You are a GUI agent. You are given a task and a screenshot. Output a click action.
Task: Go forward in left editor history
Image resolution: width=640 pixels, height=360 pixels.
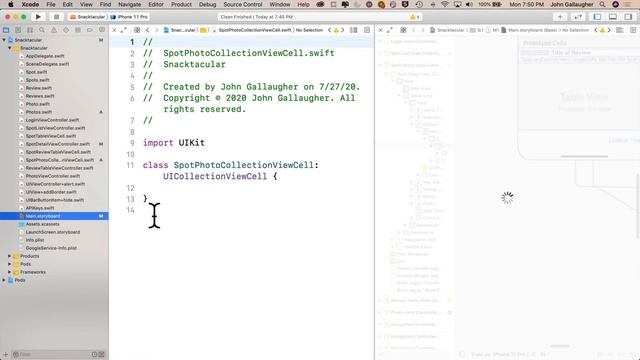click(x=156, y=30)
